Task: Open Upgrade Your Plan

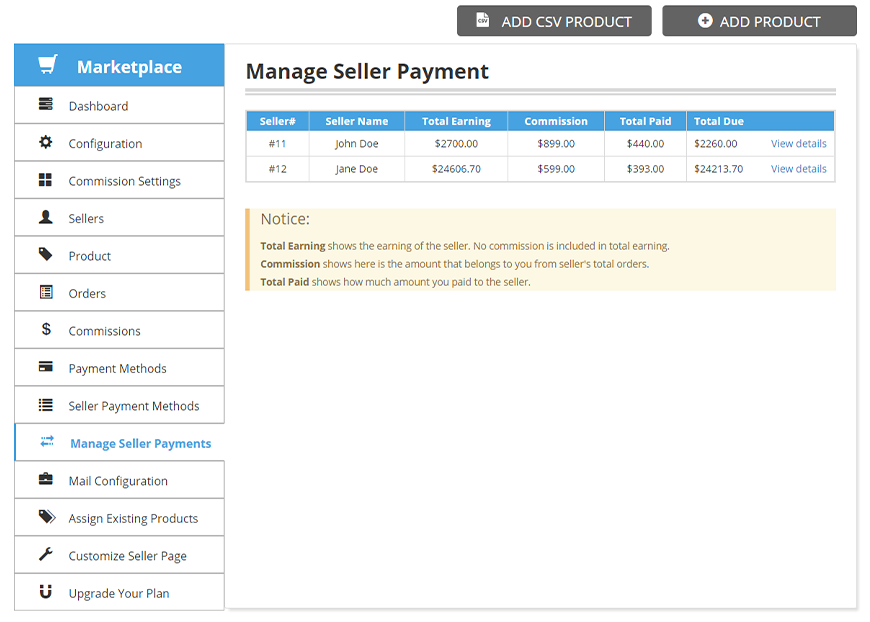Action: [119, 593]
